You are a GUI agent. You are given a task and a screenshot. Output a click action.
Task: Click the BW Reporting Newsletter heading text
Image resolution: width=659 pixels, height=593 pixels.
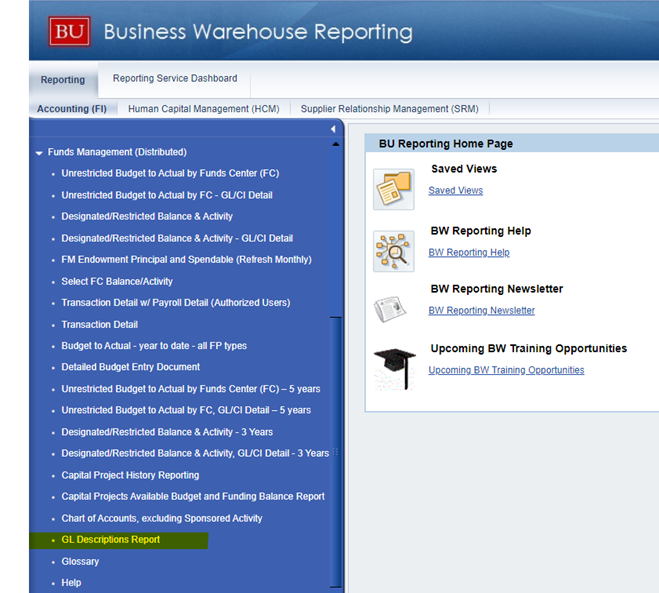point(497,289)
